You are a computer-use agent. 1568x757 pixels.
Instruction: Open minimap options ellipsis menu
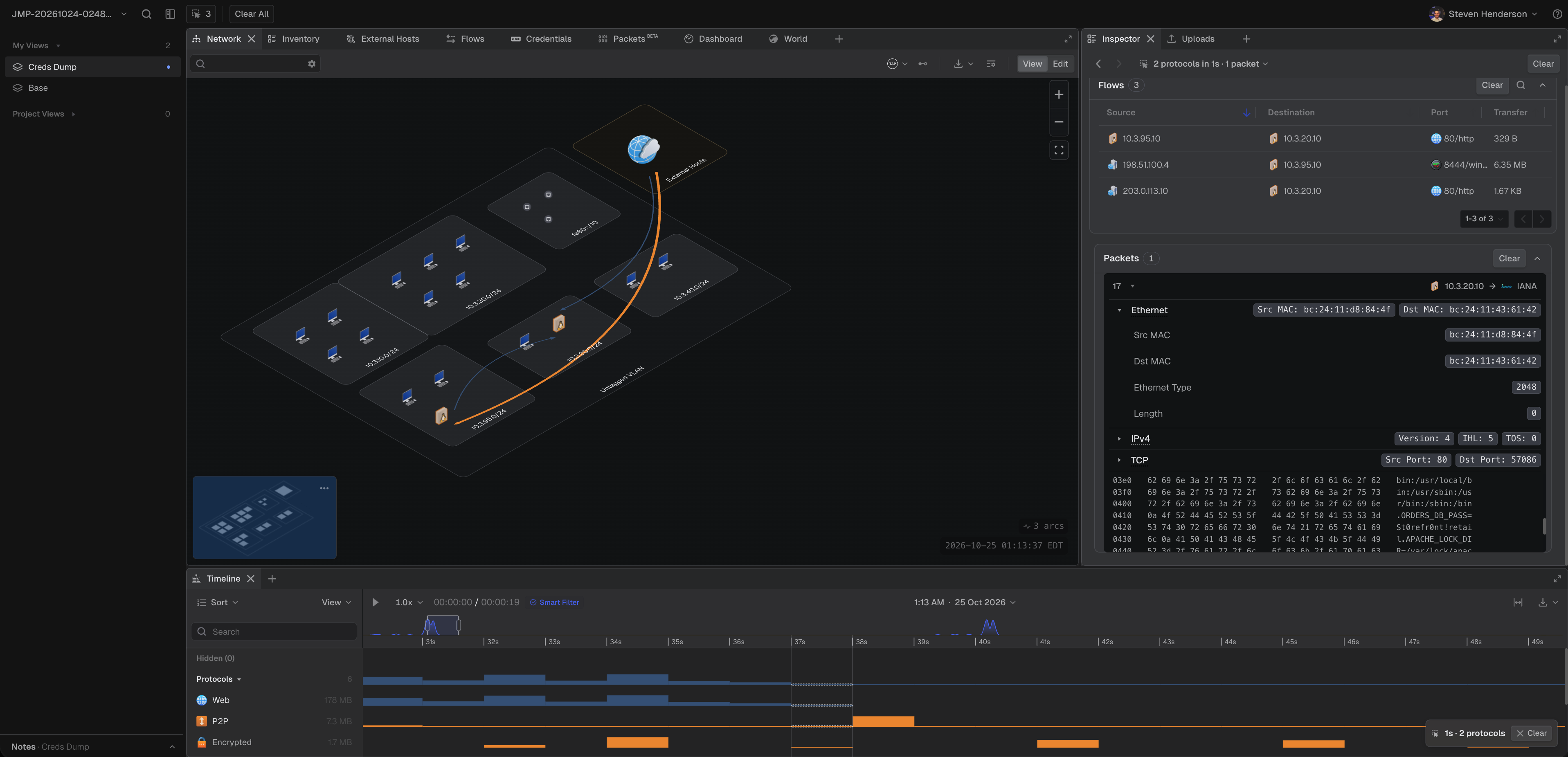(x=324, y=488)
